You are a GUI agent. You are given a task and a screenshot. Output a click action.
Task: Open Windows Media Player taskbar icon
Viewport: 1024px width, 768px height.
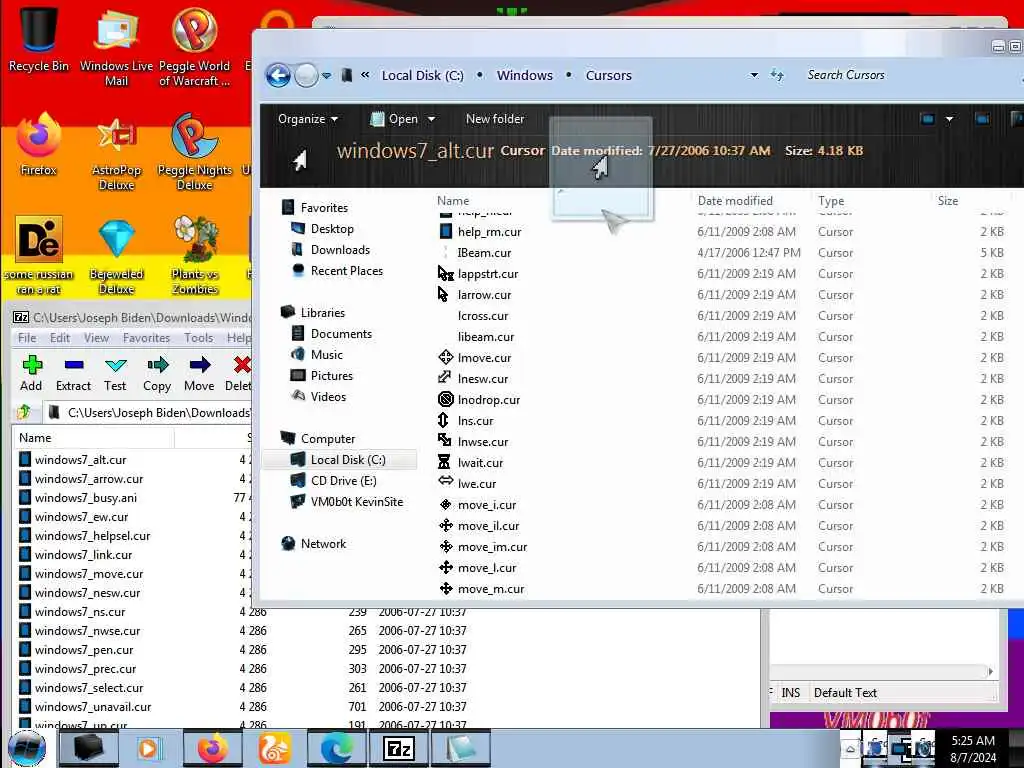(x=148, y=748)
